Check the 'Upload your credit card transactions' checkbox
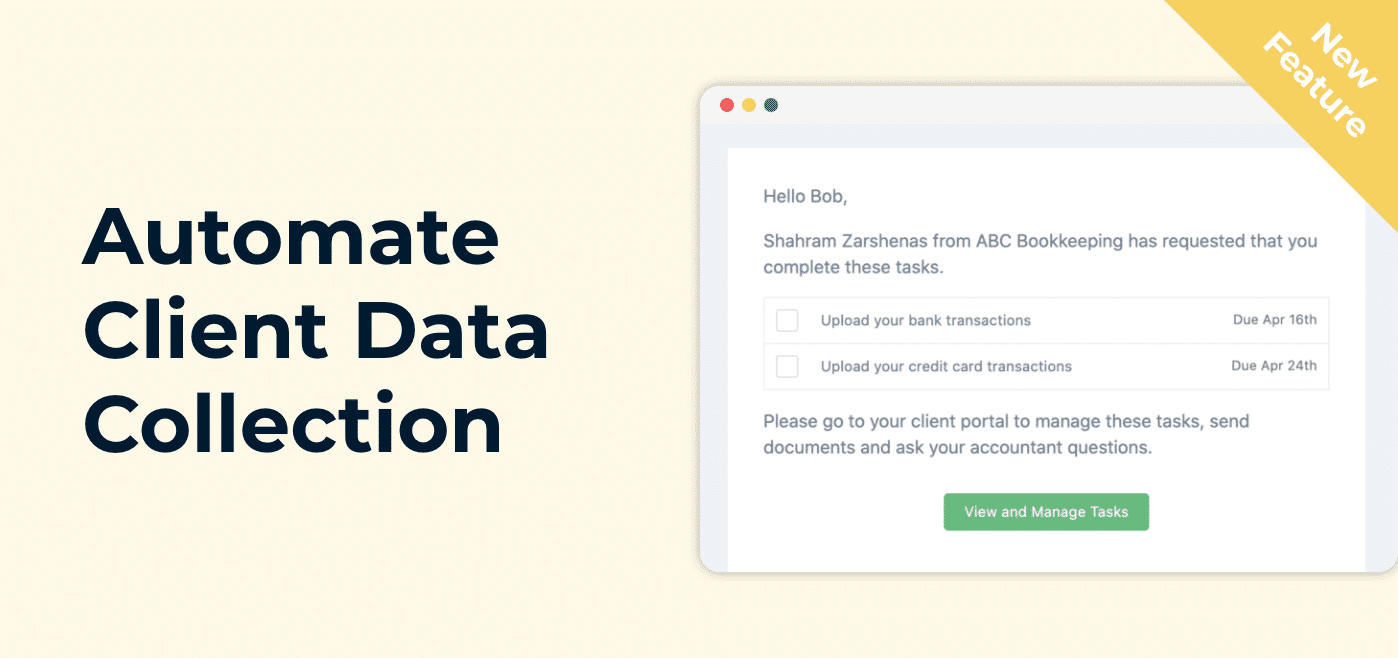 click(x=788, y=366)
